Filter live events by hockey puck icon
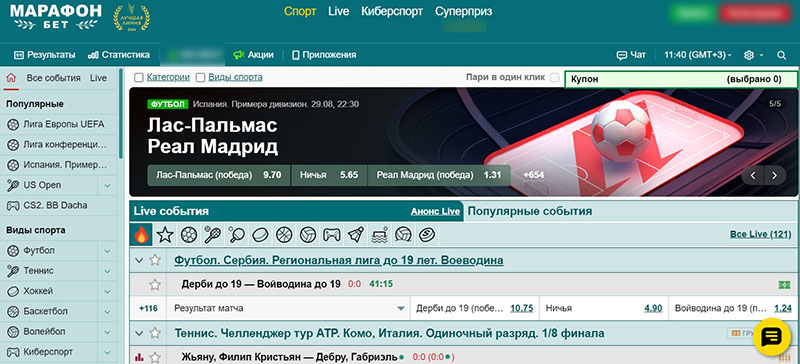This screenshot has height=364, width=800. pos(260,235)
